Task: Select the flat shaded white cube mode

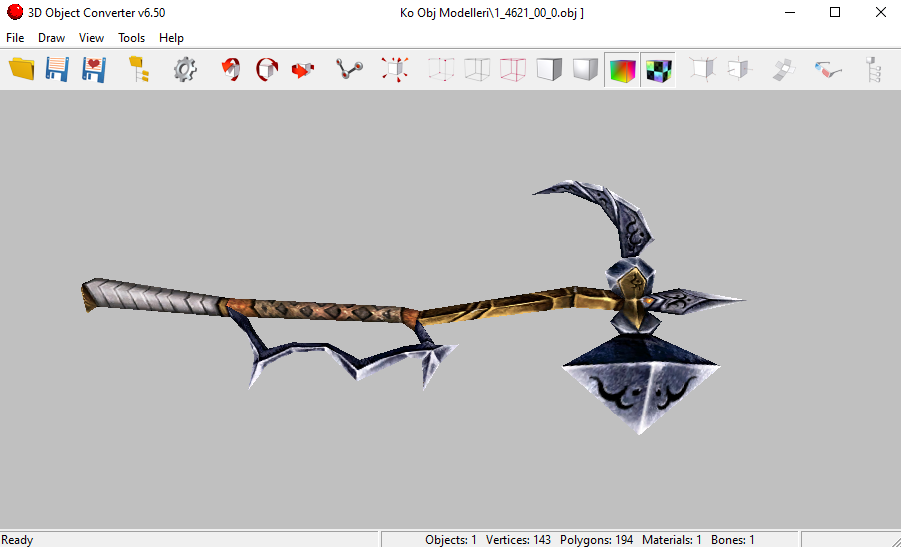Action: coord(549,70)
